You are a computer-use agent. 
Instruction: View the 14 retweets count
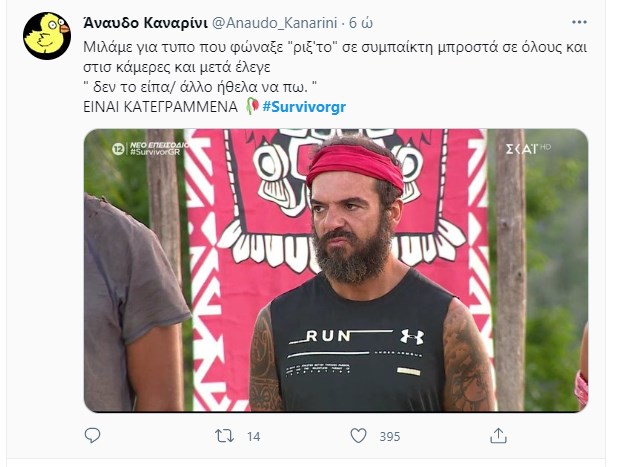pos(254,436)
